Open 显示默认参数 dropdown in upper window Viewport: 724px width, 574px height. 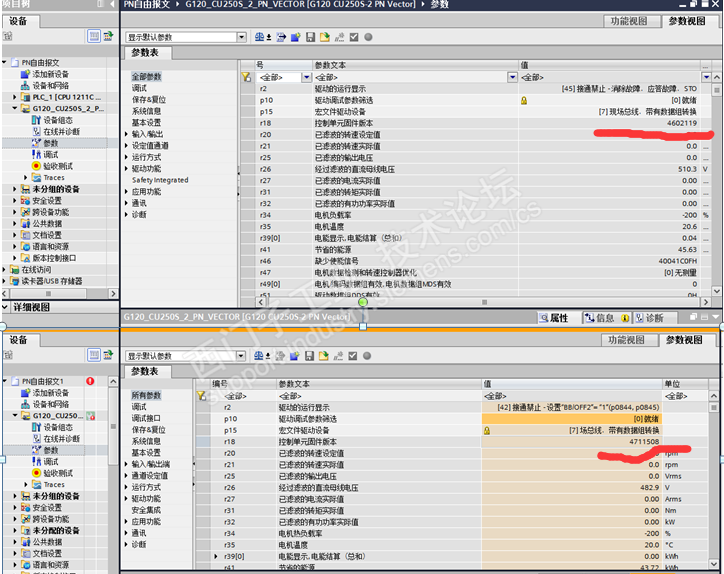click(x=241, y=37)
